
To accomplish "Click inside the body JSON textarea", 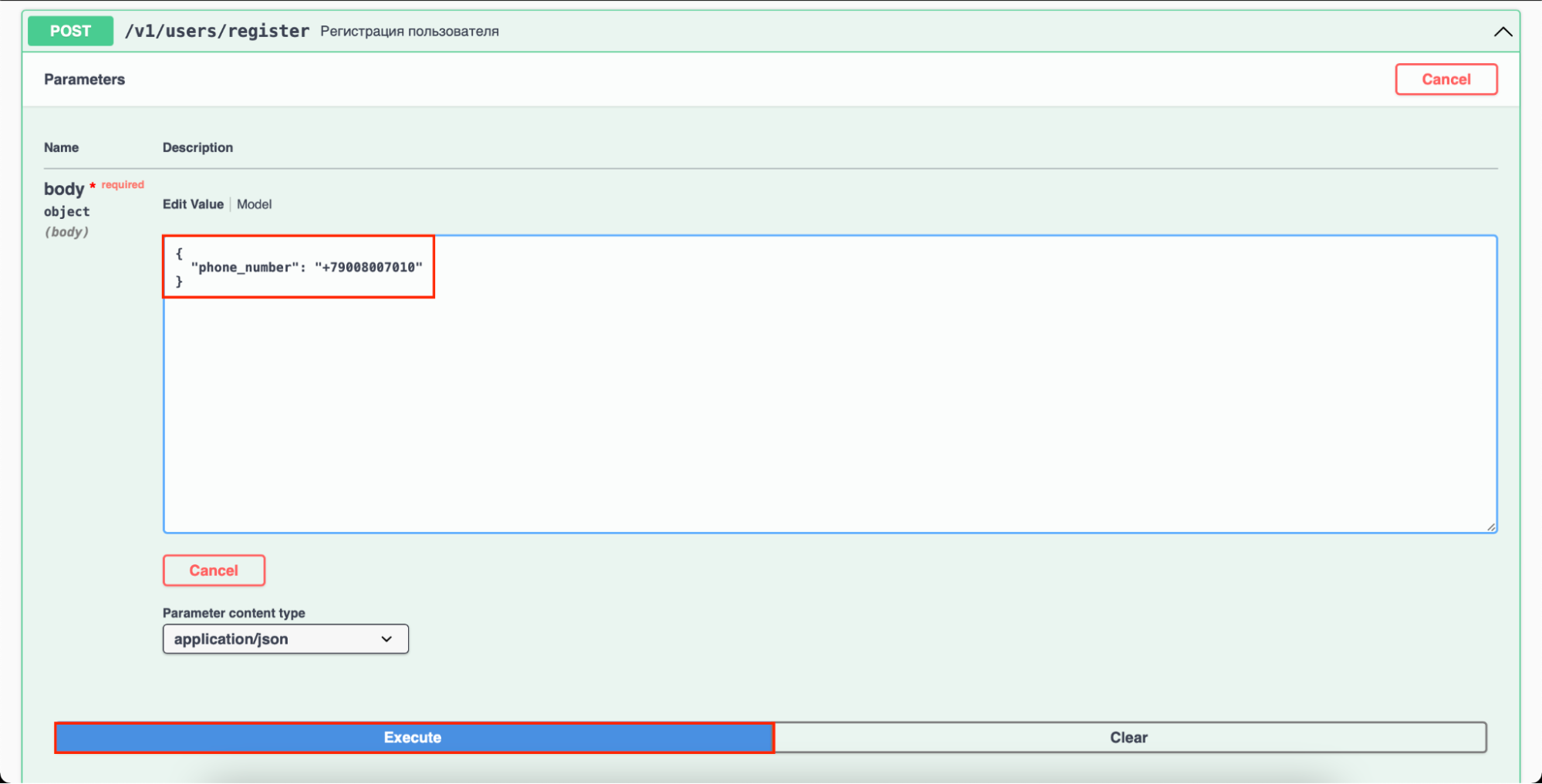I will (x=830, y=384).
